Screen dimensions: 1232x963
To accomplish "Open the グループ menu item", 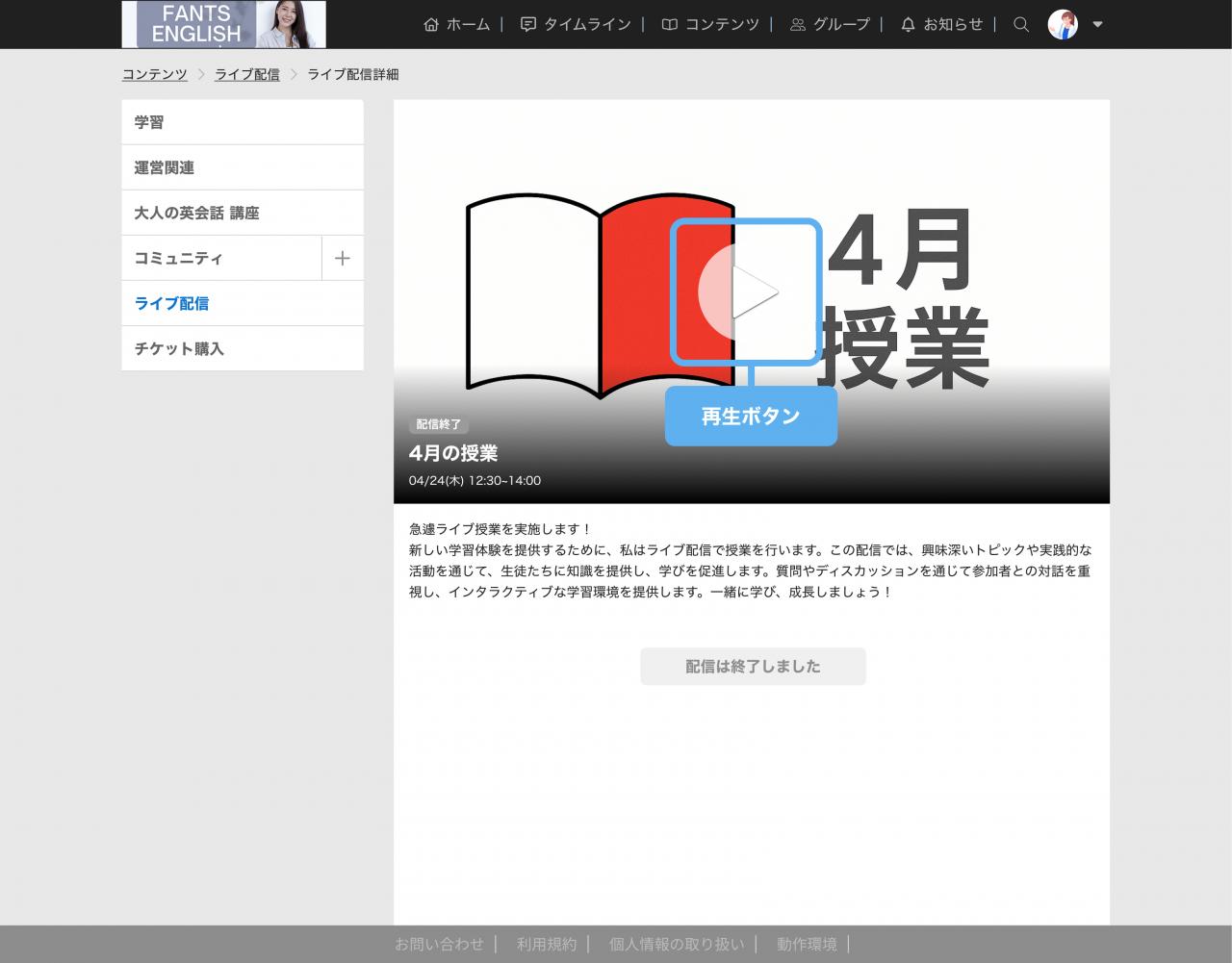I will 830,24.
